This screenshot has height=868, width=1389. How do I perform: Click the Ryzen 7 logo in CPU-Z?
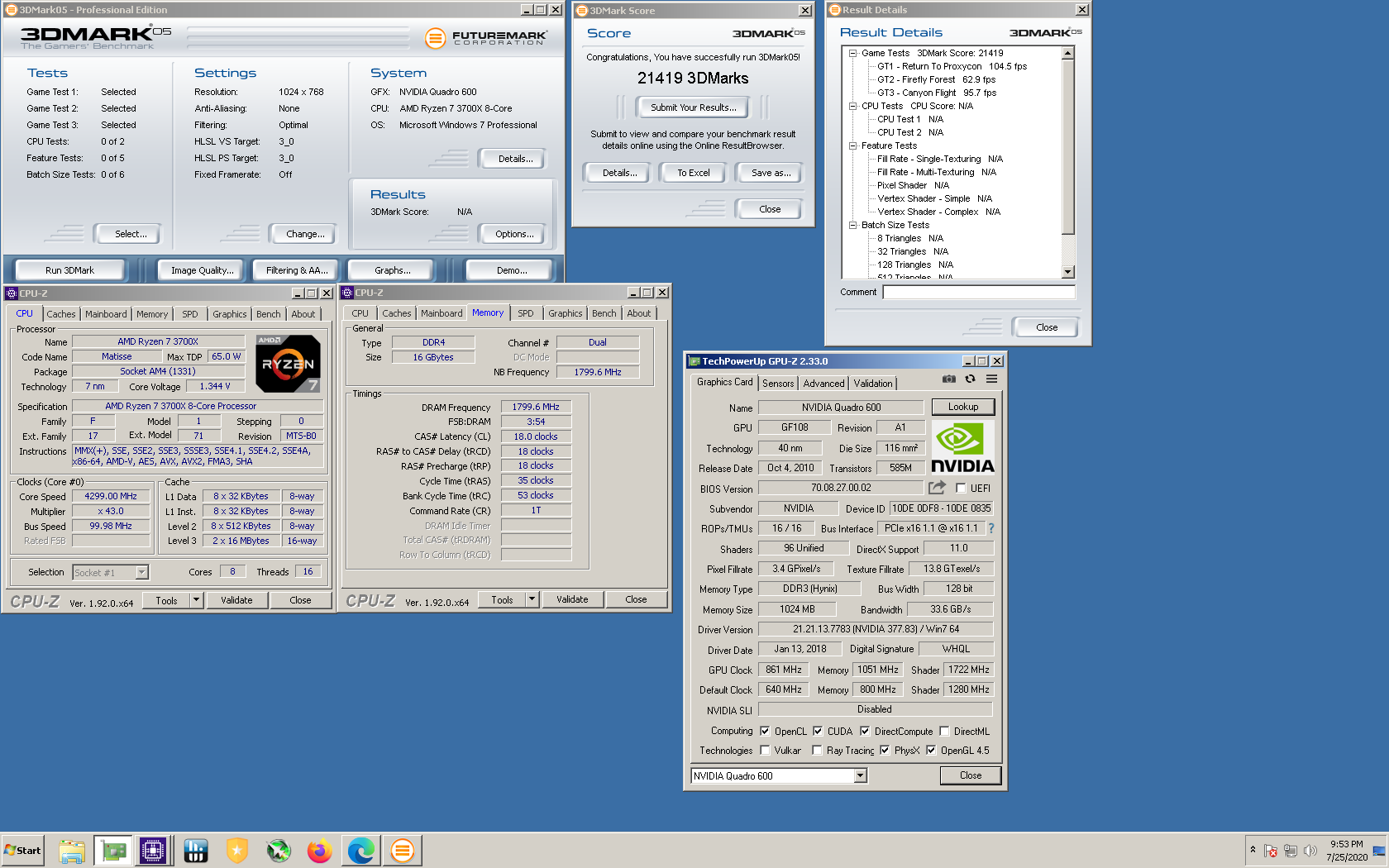(288, 363)
